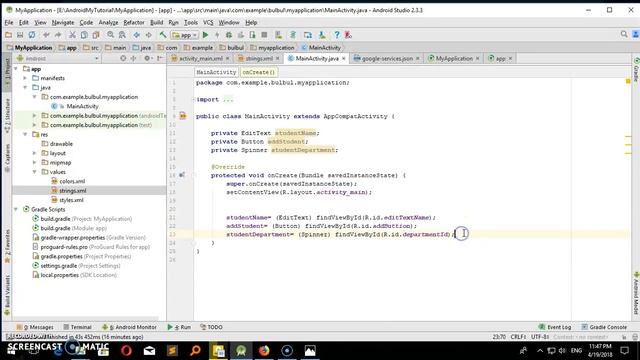Click the Copy toolbar icon
This screenshot has height=360, width=640.
tap(84, 35)
